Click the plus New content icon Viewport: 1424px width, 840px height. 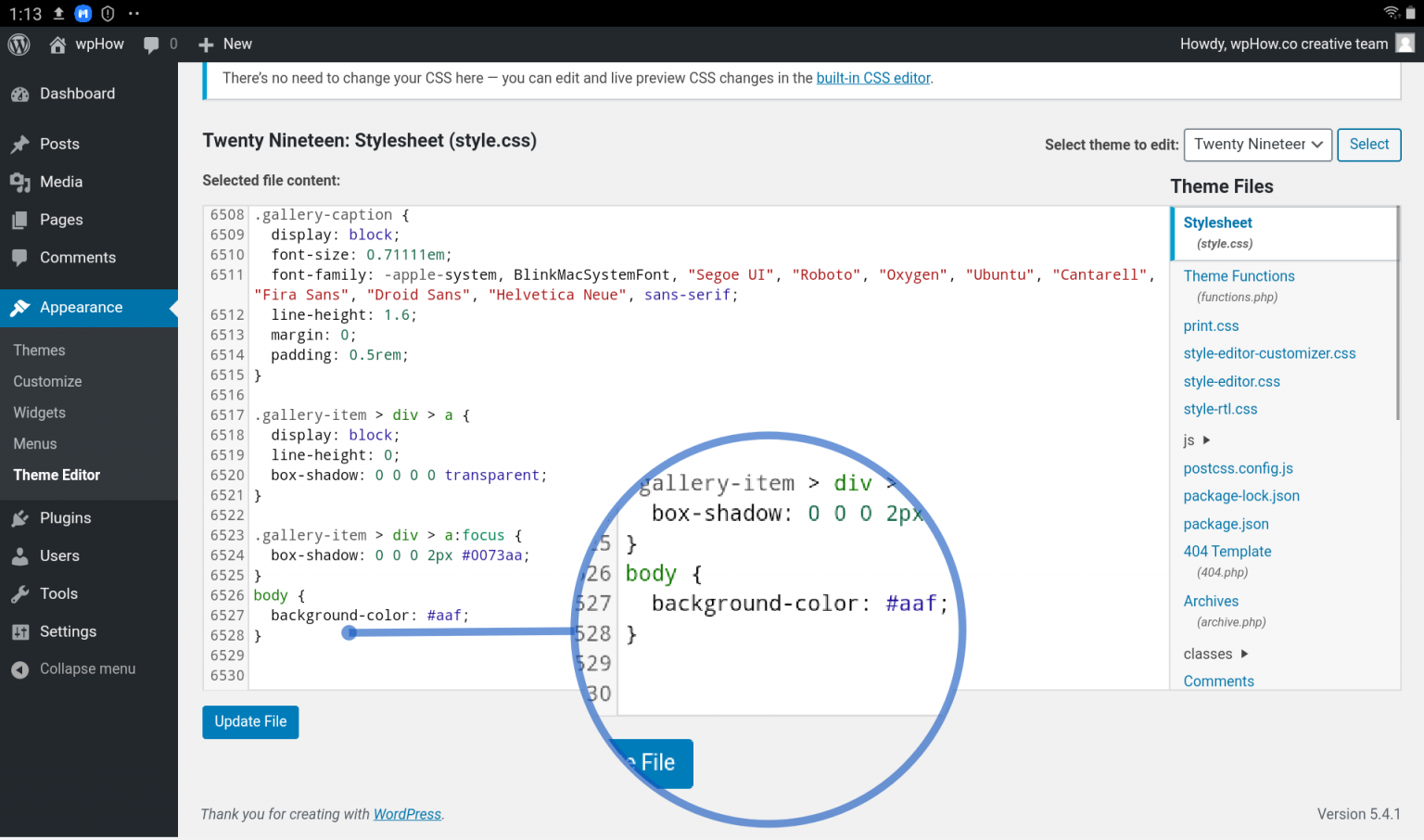point(206,45)
